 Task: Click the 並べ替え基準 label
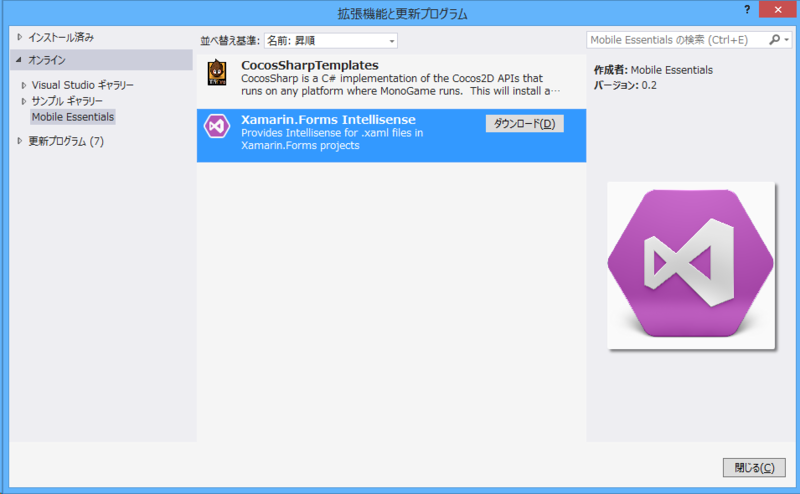[230, 41]
